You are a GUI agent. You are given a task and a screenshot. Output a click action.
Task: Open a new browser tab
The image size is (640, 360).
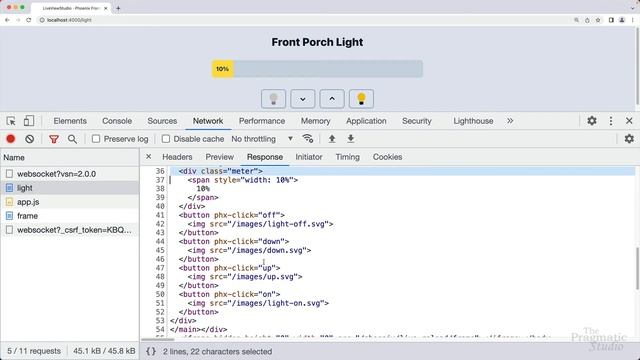pyautogui.click(x=118, y=8)
